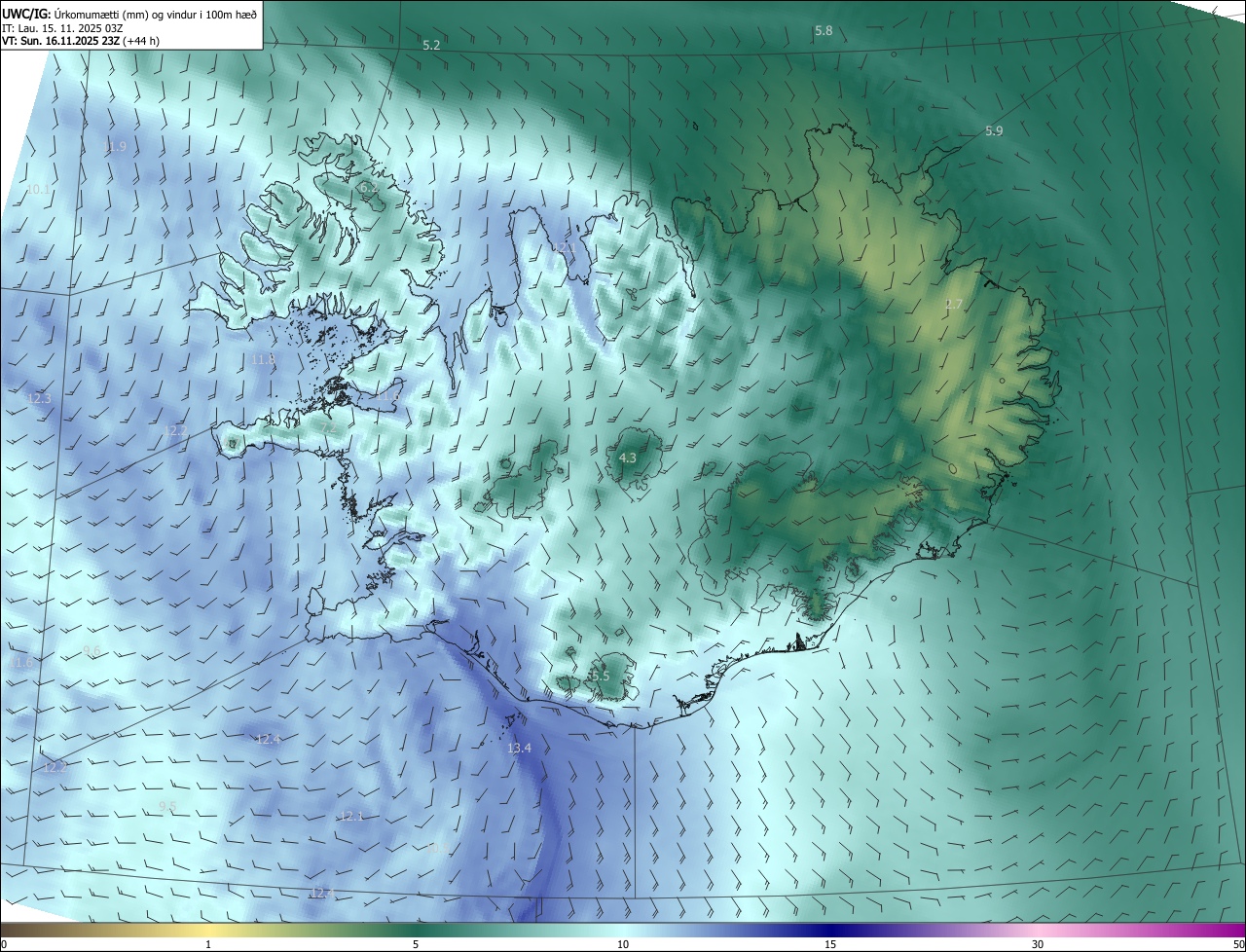Click the 10.5 value label
This screenshot has width=1246, height=952.
point(439,850)
